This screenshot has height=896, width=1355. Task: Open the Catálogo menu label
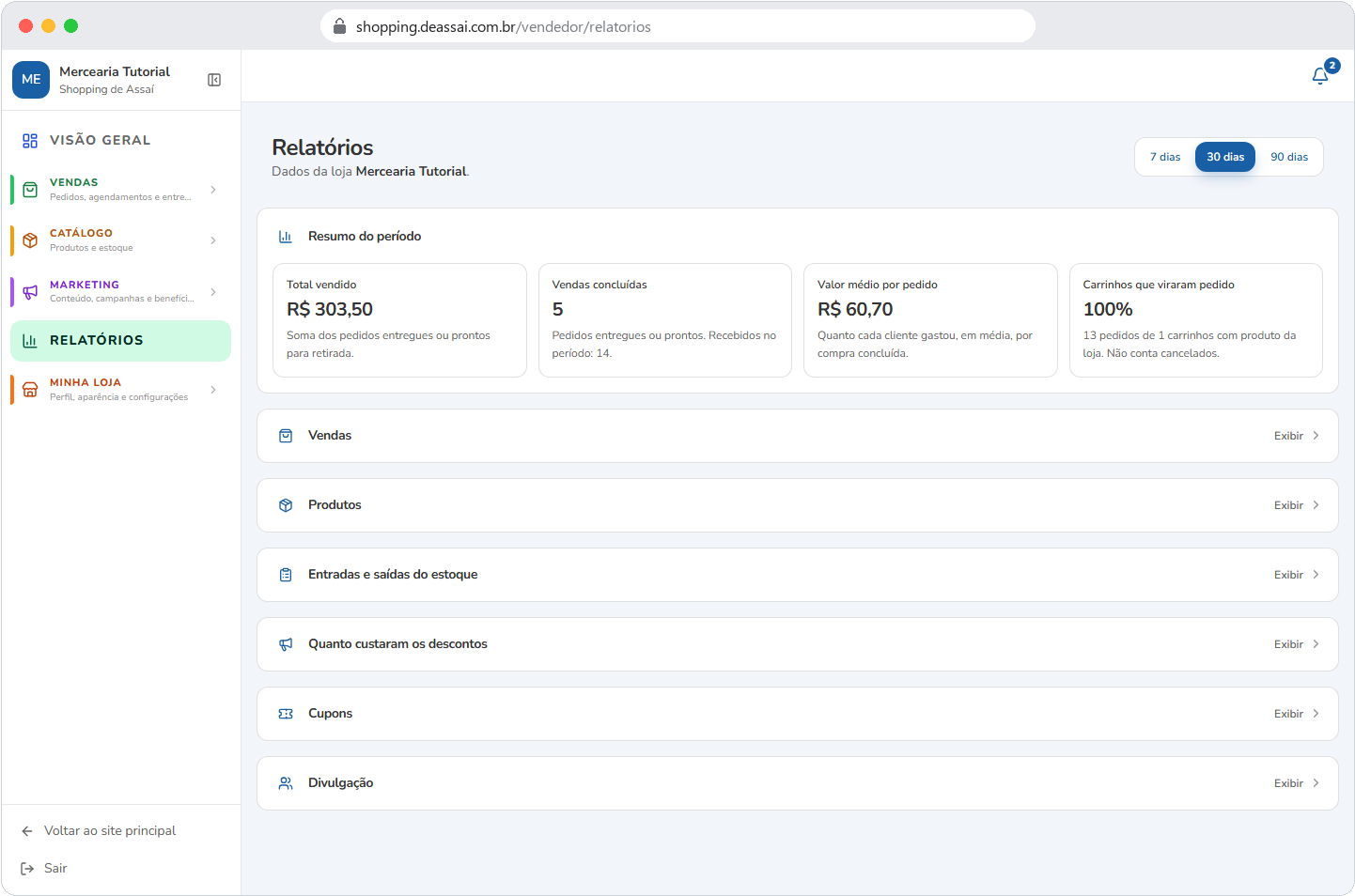[81, 233]
